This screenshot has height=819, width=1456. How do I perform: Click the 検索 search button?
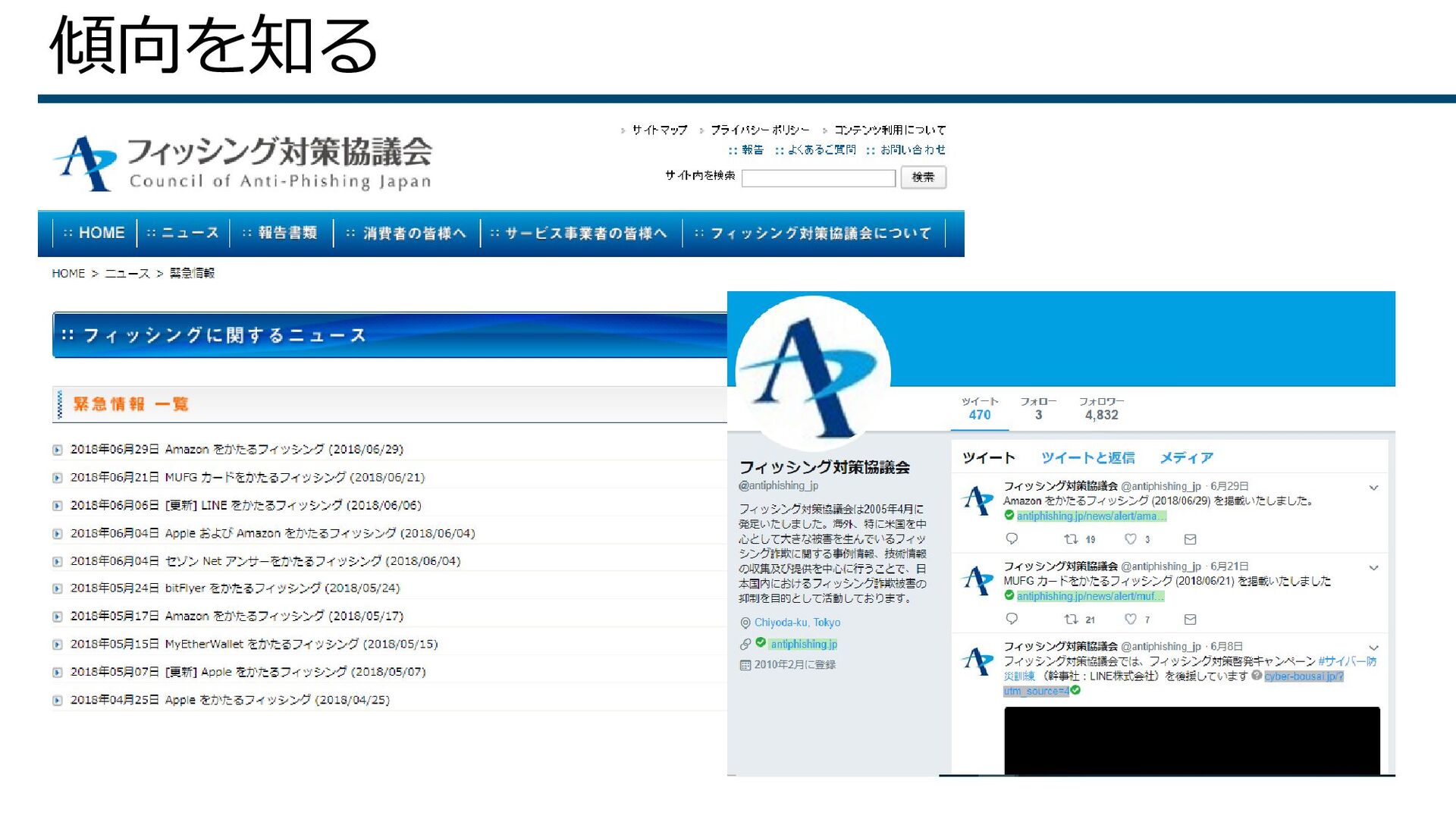(923, 177)
